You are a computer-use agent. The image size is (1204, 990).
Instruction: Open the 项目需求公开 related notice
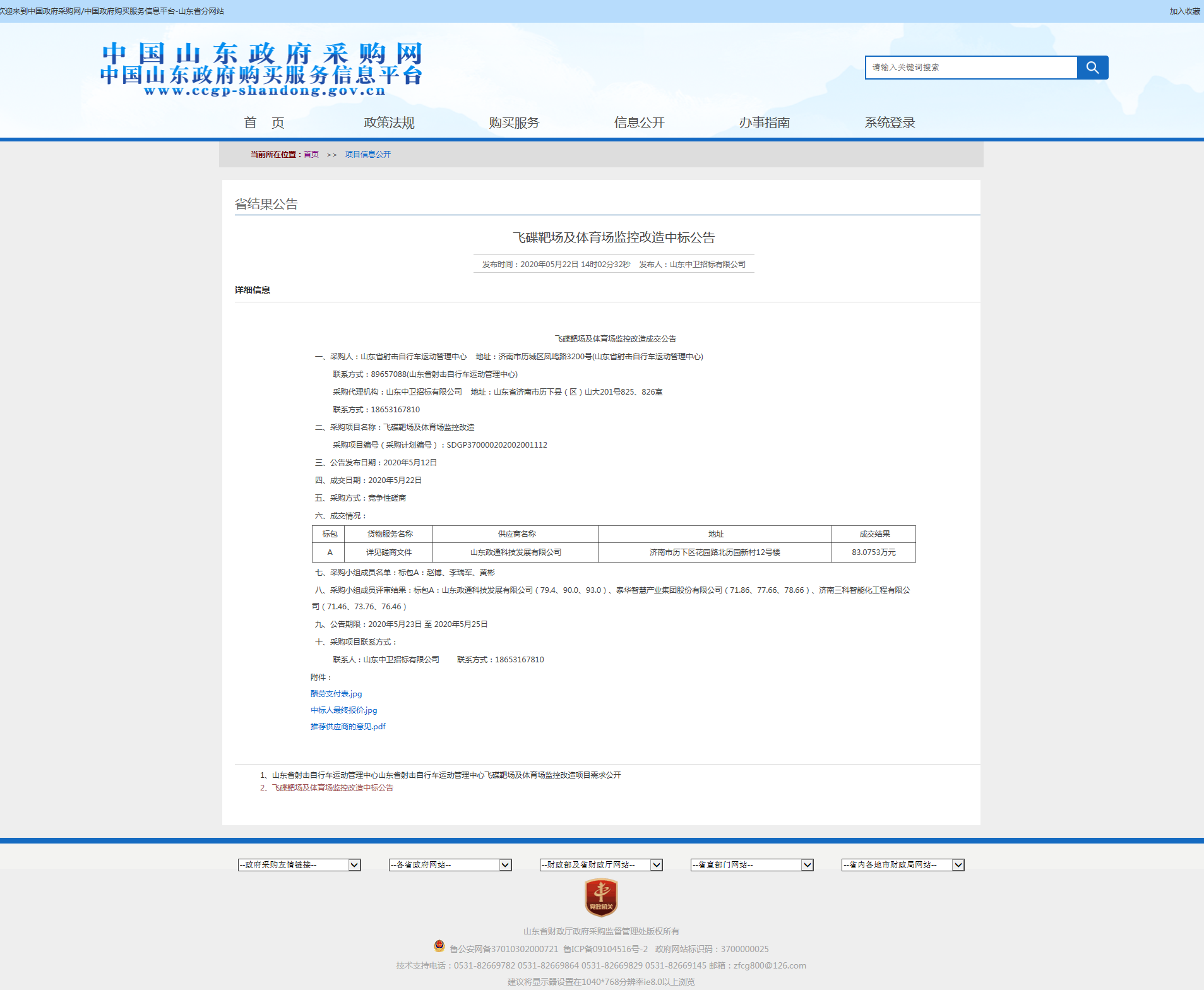(x=446, y=775)
